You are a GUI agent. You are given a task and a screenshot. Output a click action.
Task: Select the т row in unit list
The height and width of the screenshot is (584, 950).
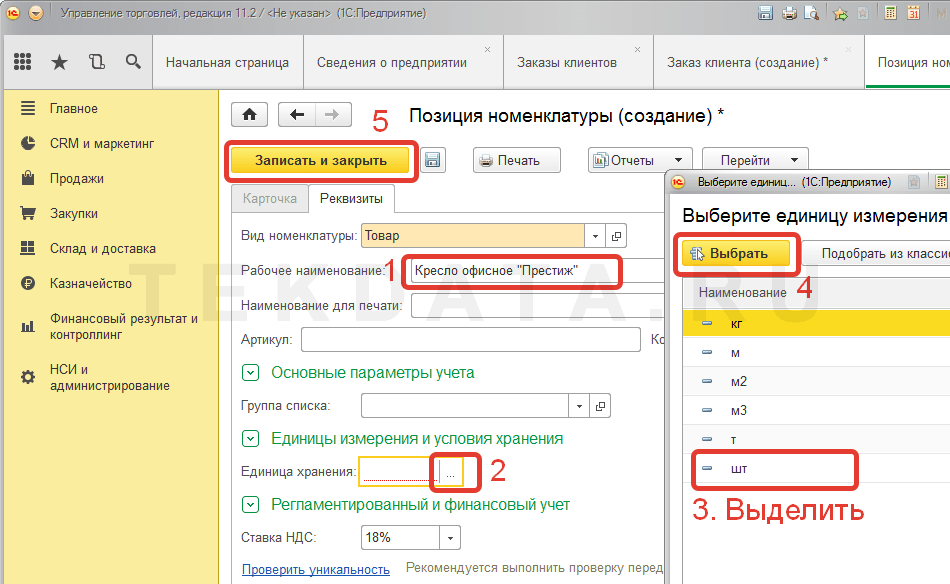816,440
